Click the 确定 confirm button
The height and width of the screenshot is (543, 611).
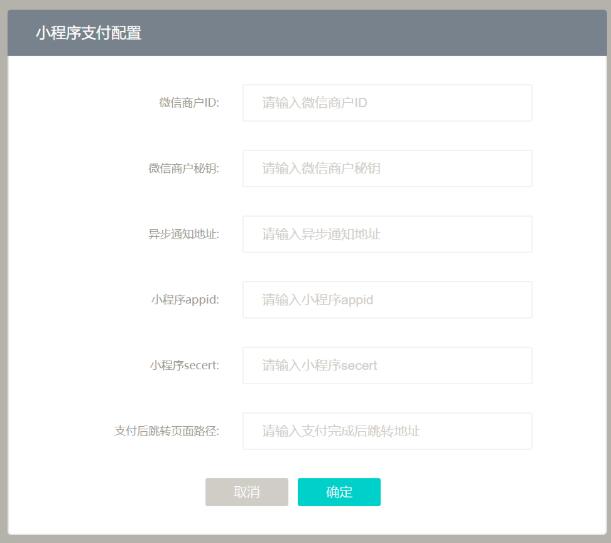point(339,492)
